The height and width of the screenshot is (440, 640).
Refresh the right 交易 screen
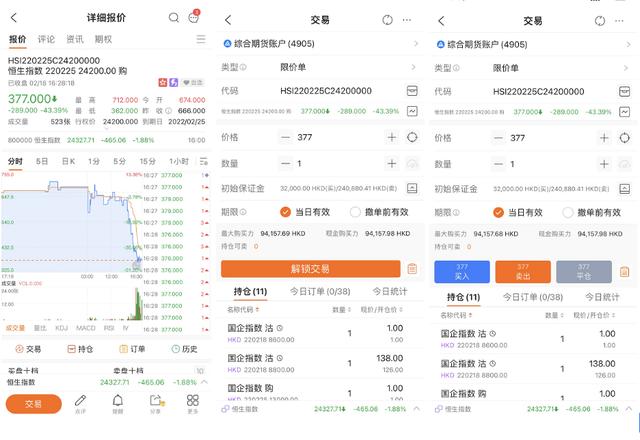[600, 21]
